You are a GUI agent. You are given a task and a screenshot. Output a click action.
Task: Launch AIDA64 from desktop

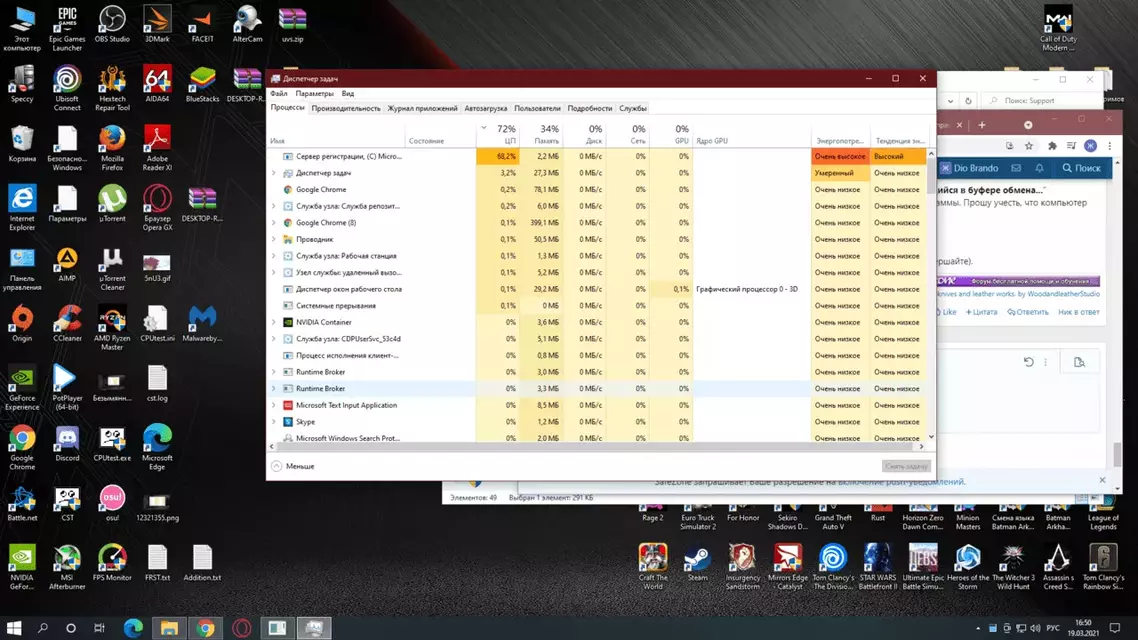pyautogui.click(x=157, y=84)
